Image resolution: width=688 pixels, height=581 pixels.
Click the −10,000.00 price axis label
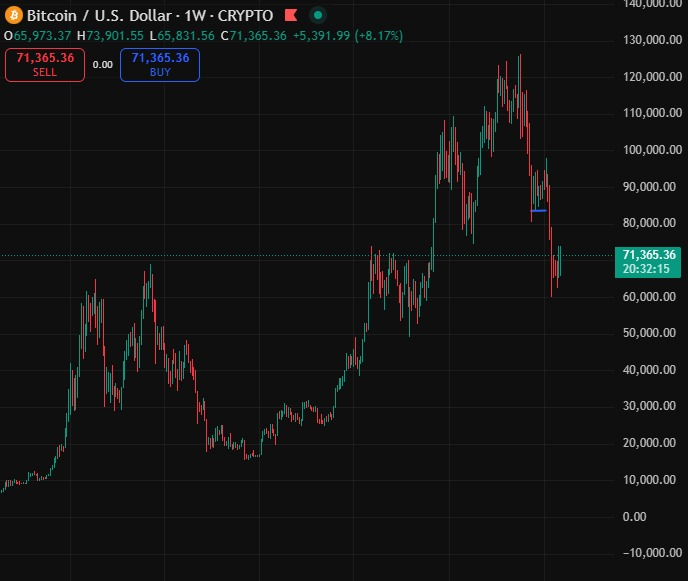pos(652,553)
